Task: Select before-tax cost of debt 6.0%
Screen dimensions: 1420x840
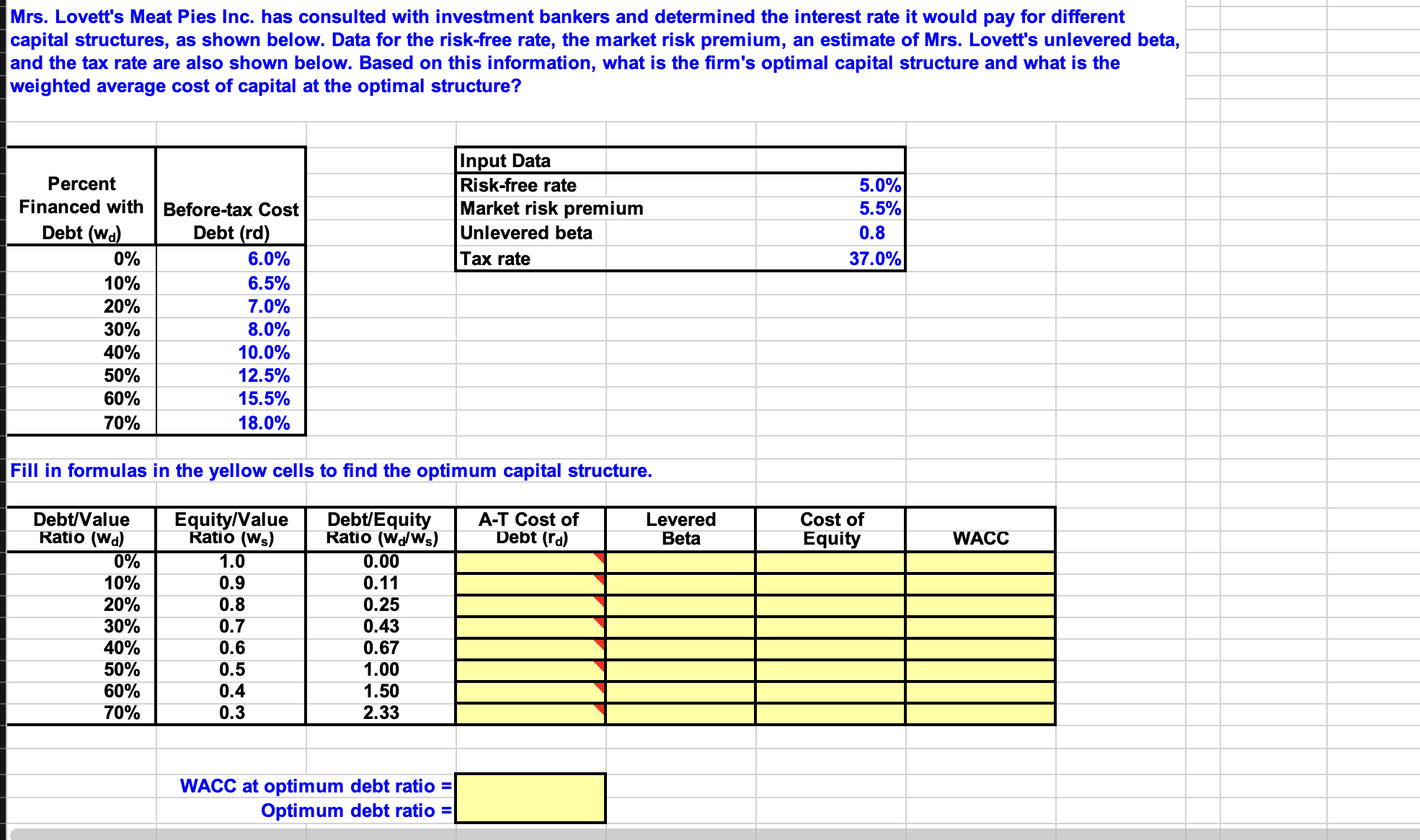Action: tap(269, 259)
